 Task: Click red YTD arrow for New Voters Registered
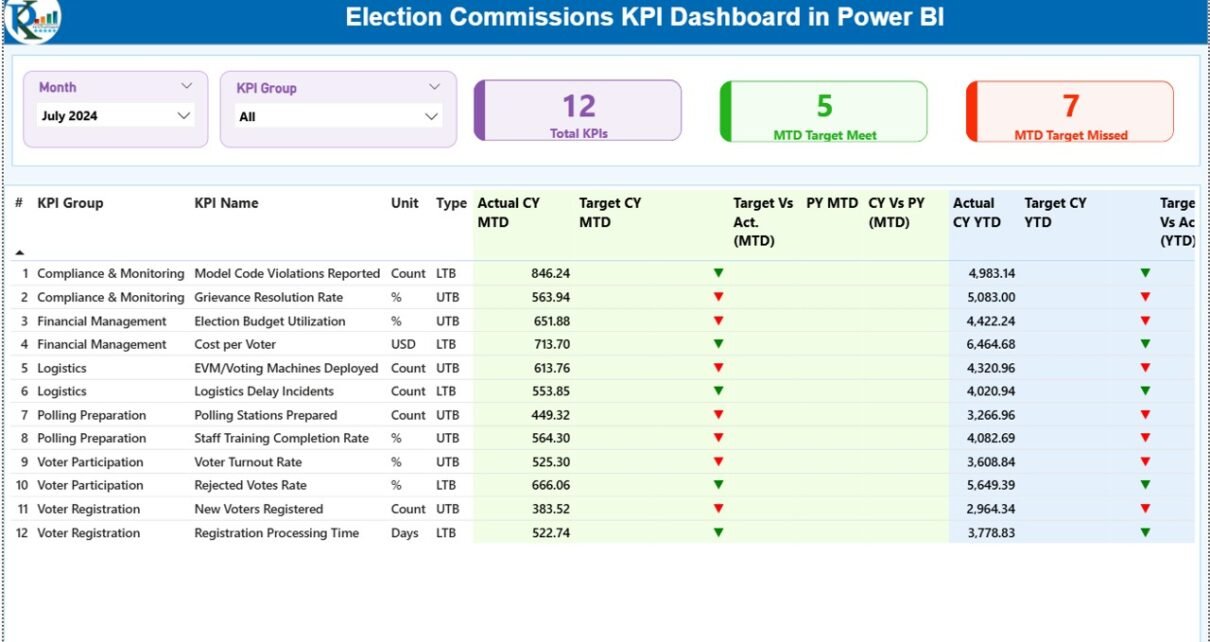coord(1145,509)
